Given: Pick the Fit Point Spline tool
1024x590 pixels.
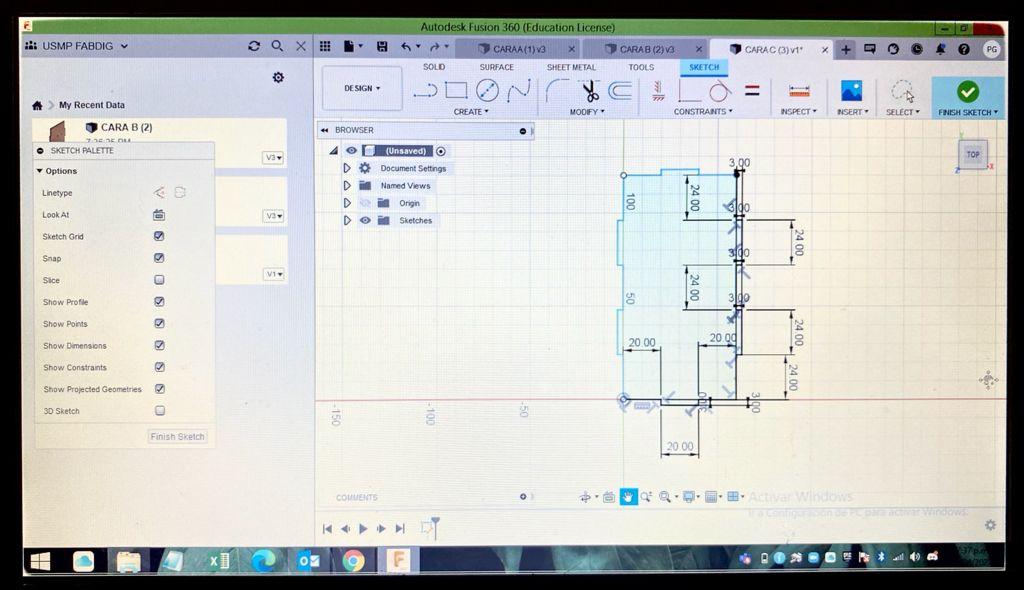Looking at the screenshot, I should (x=519, y=91).
